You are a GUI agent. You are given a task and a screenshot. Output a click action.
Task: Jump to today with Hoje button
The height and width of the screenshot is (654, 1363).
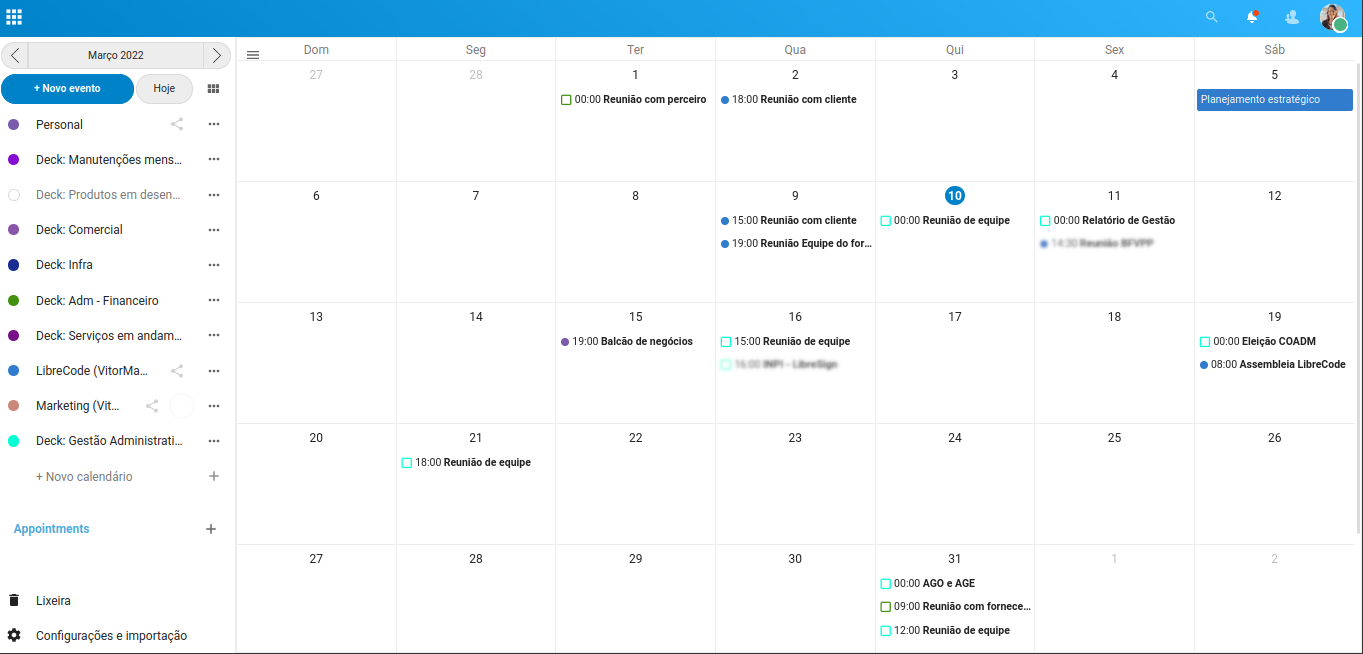click(x=164, y=89)
